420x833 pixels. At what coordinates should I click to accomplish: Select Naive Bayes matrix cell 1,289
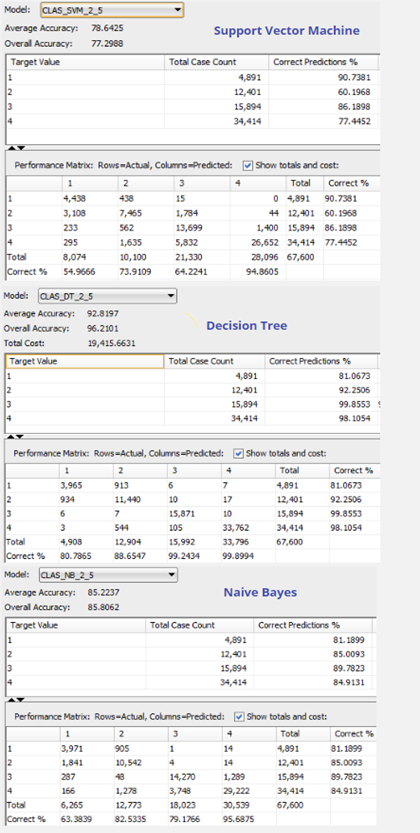click(234, 778)
